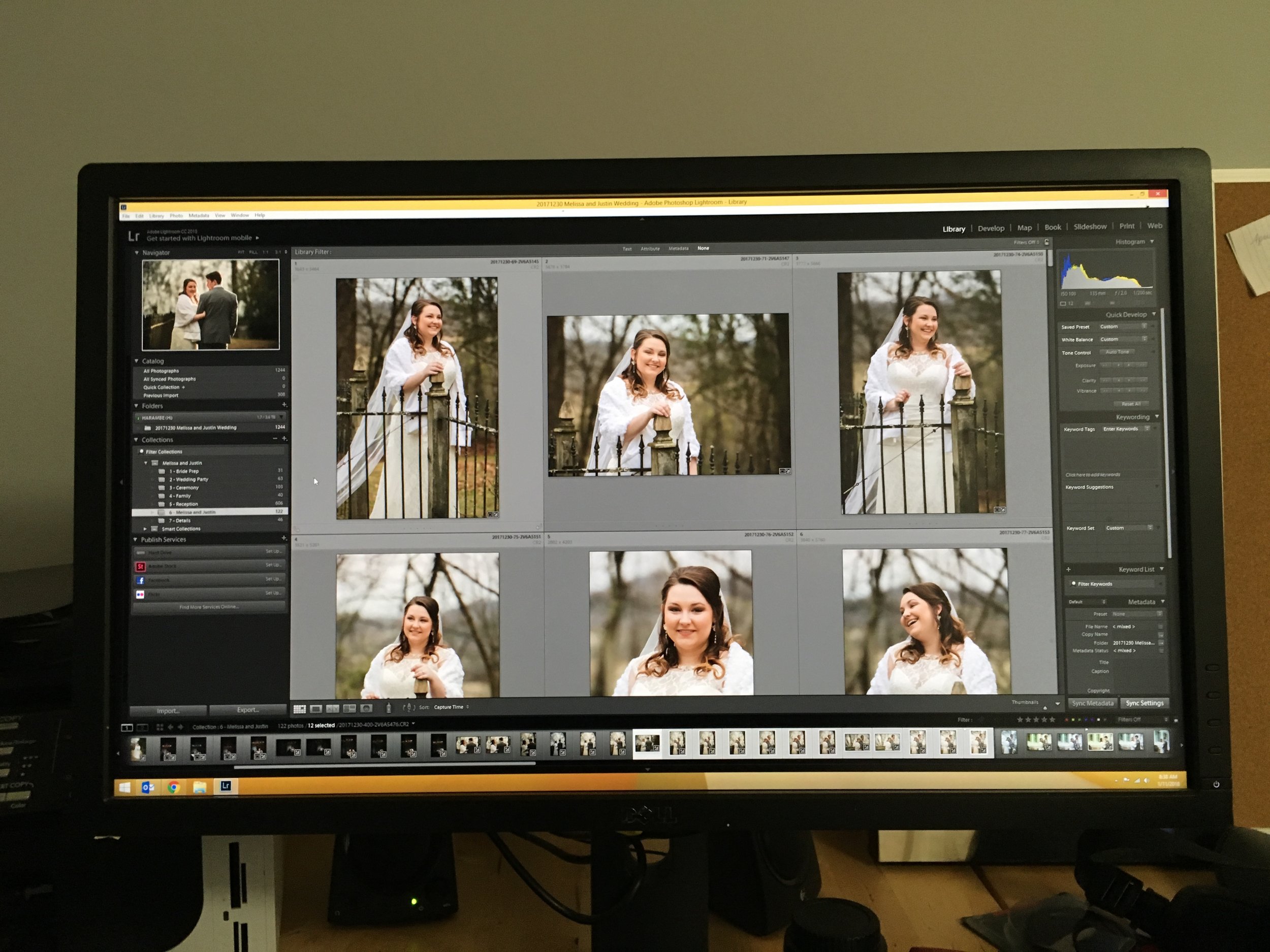Click the Export button
The image size is (1270, 952).
[x=248, y=710]
